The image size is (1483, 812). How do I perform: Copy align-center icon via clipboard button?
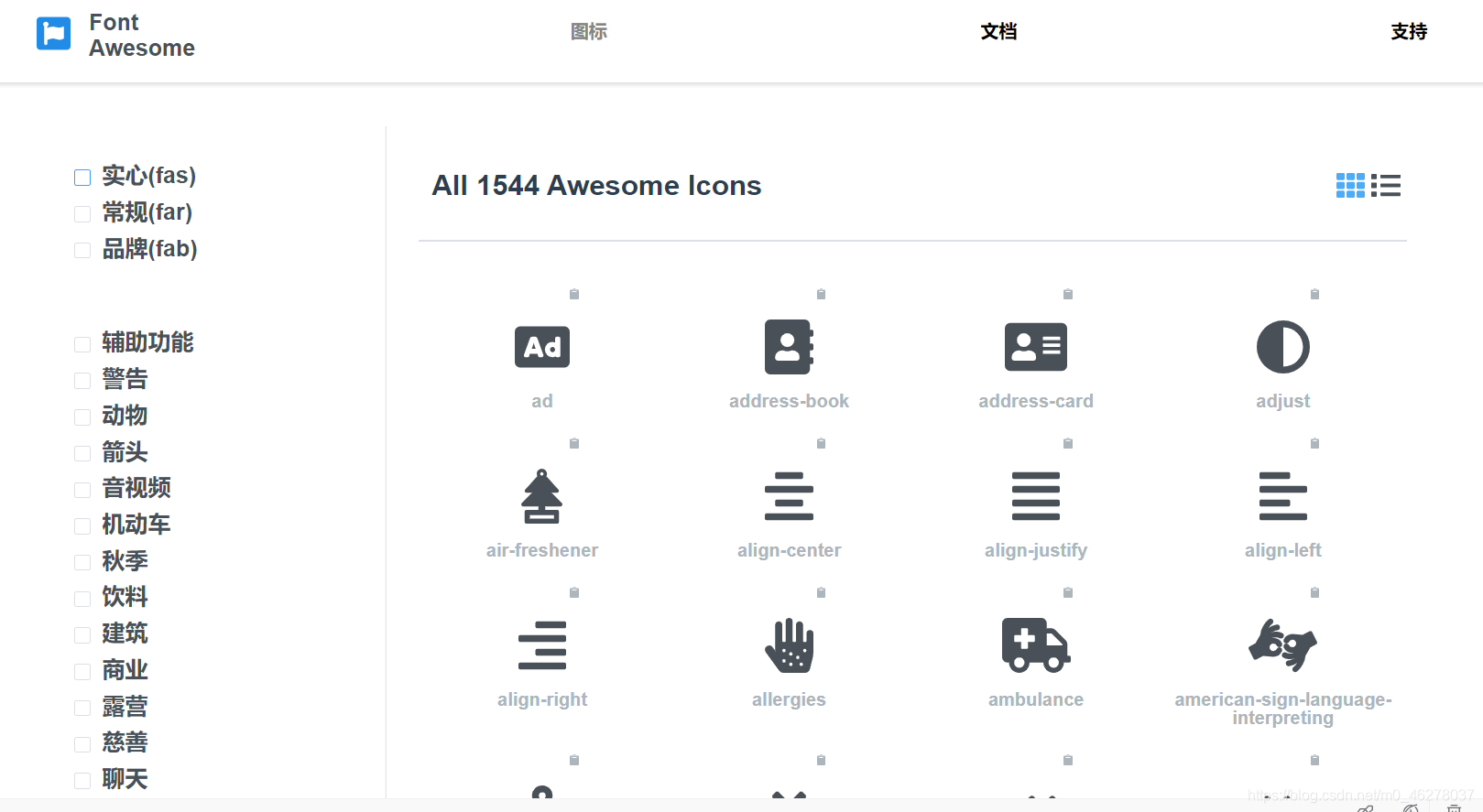point(821,443)
